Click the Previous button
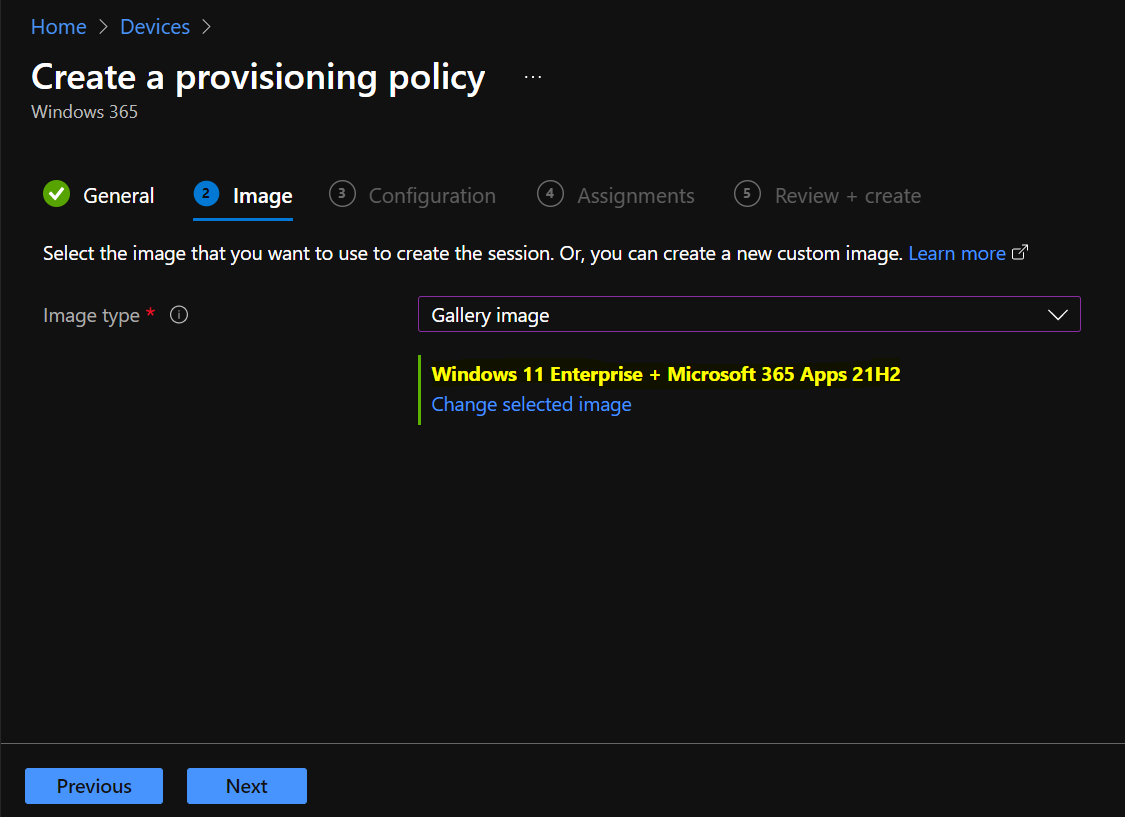 coord(94,786)
